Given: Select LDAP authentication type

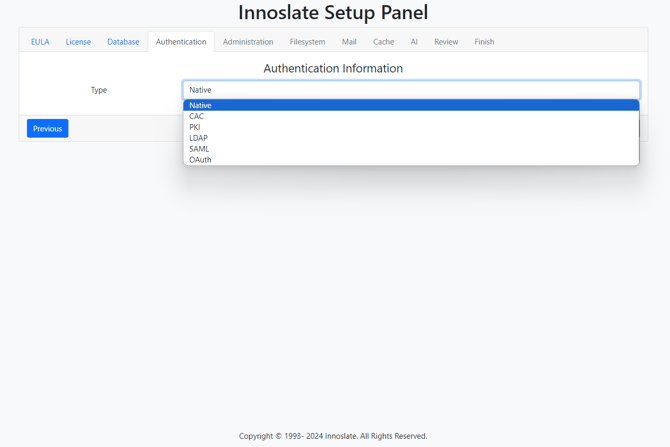Looking at the screenshot, I should [411, 138].
